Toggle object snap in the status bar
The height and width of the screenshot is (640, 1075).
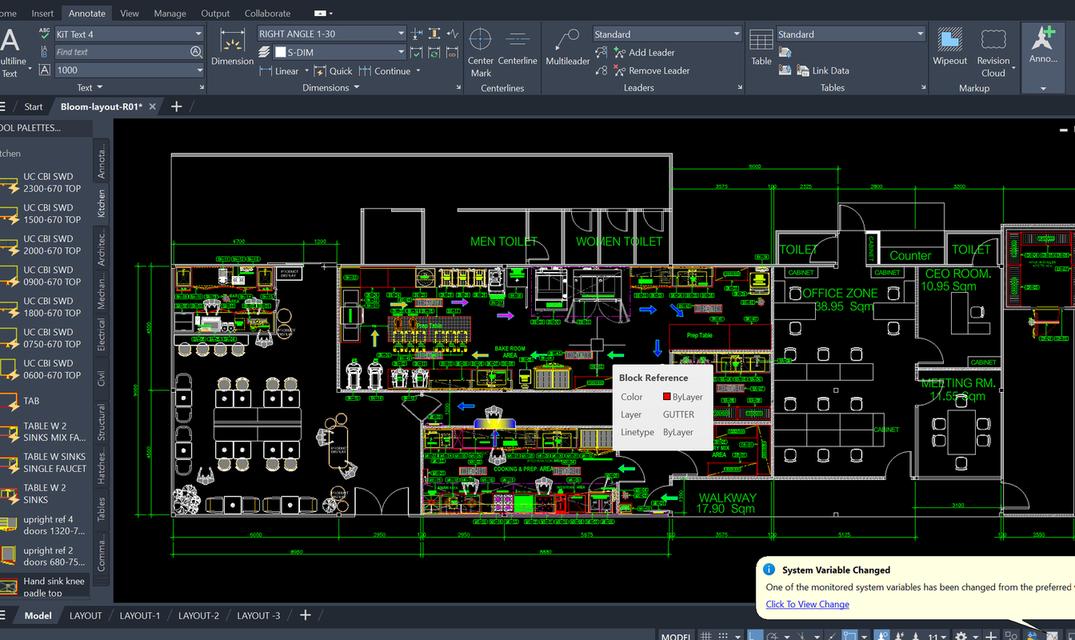pyautogui.click(x=849, y=633)
